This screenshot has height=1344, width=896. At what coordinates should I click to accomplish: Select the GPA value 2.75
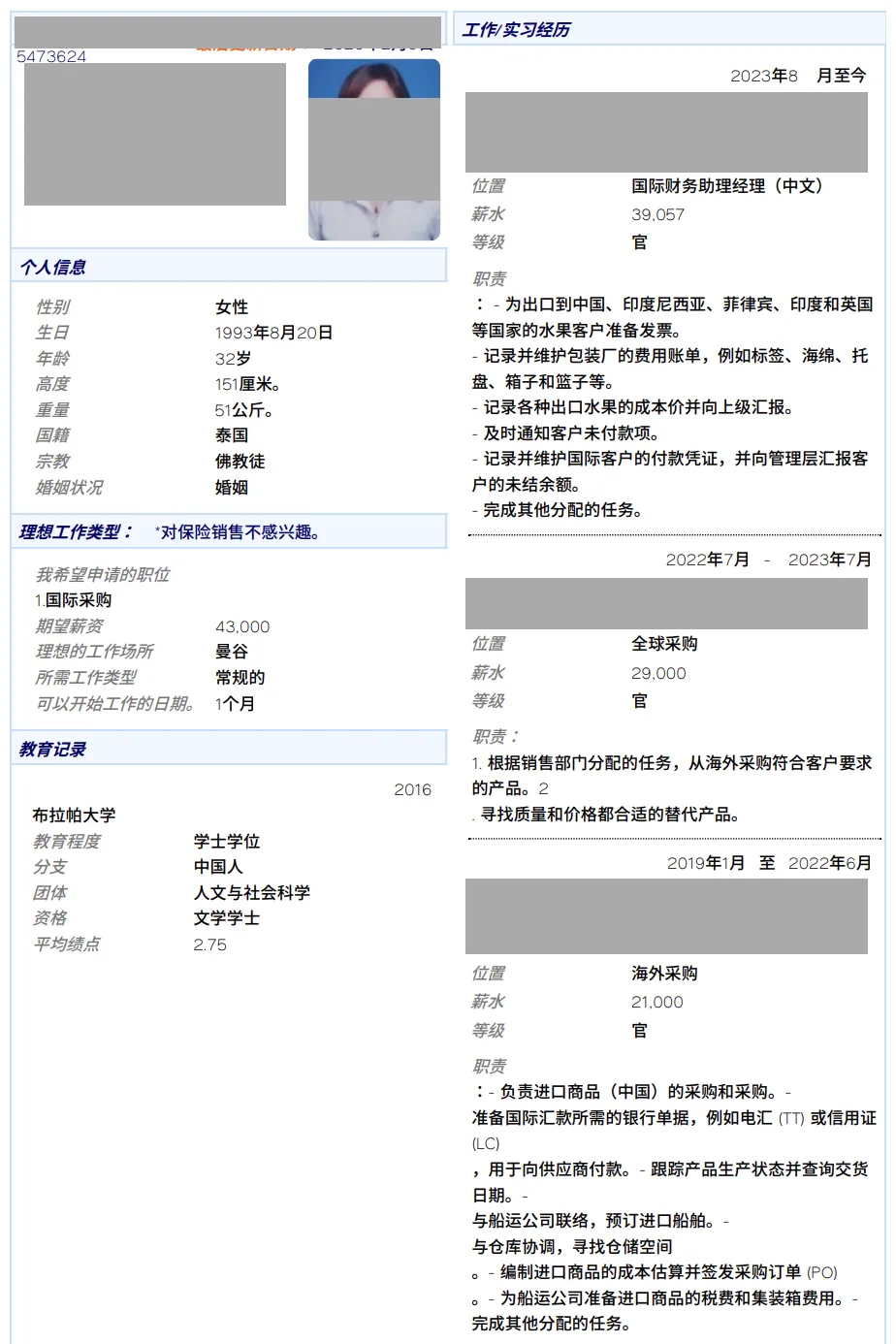pyautogui.click(x=210, y=944)
